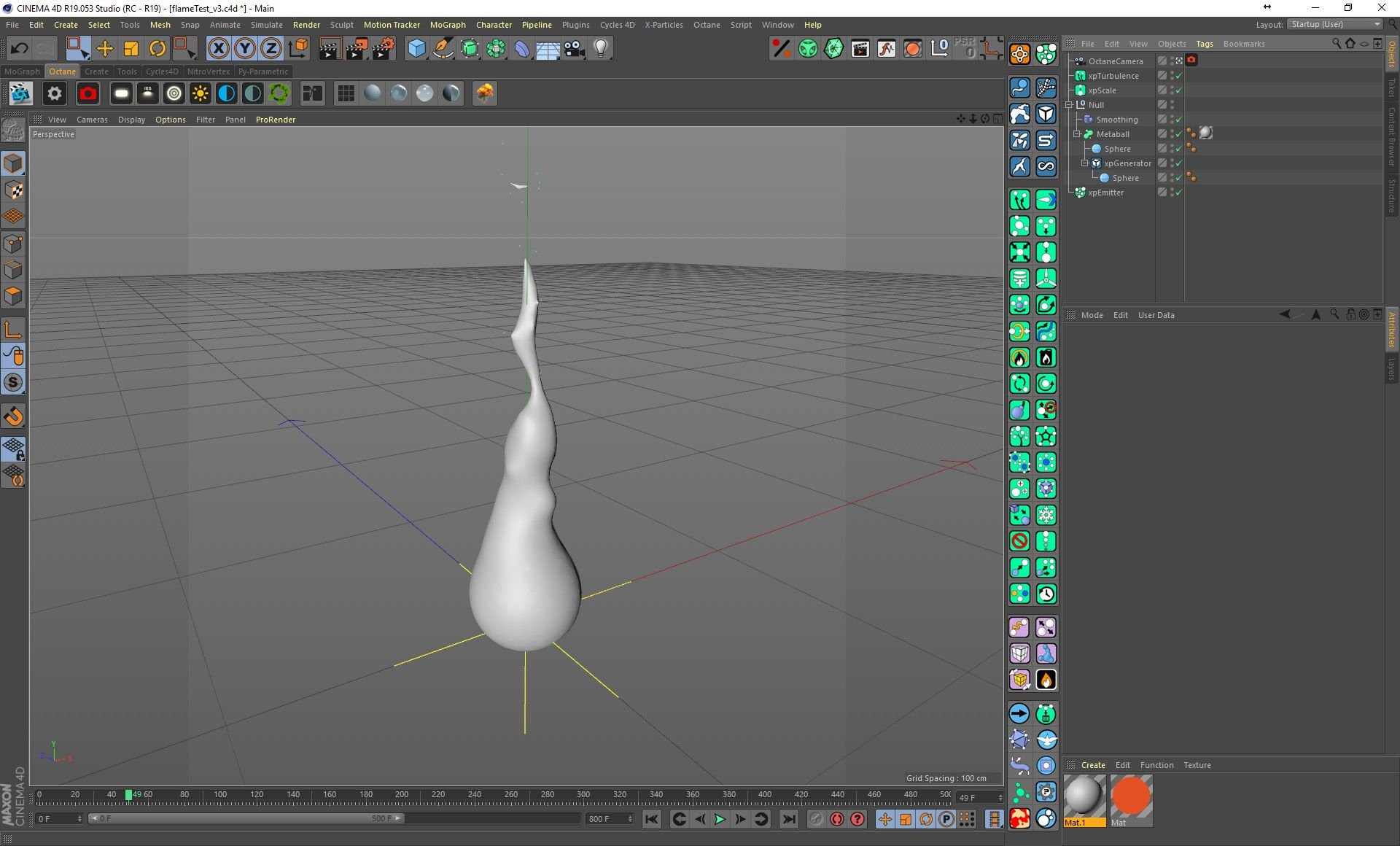Click the Undo arrow icon
Screen dimensions: 1400x846
[19, 49]
